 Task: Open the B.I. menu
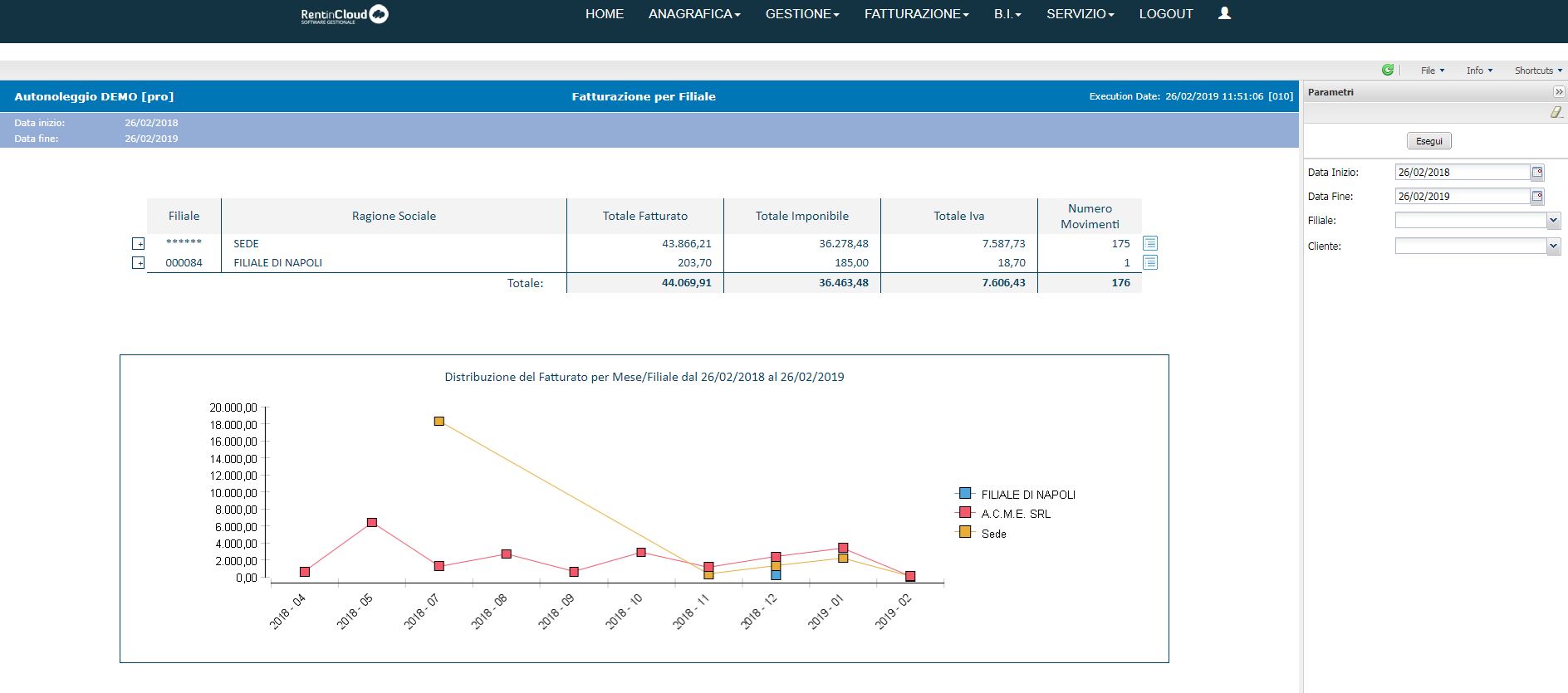pyautogui.click(x=1007, y=14)
